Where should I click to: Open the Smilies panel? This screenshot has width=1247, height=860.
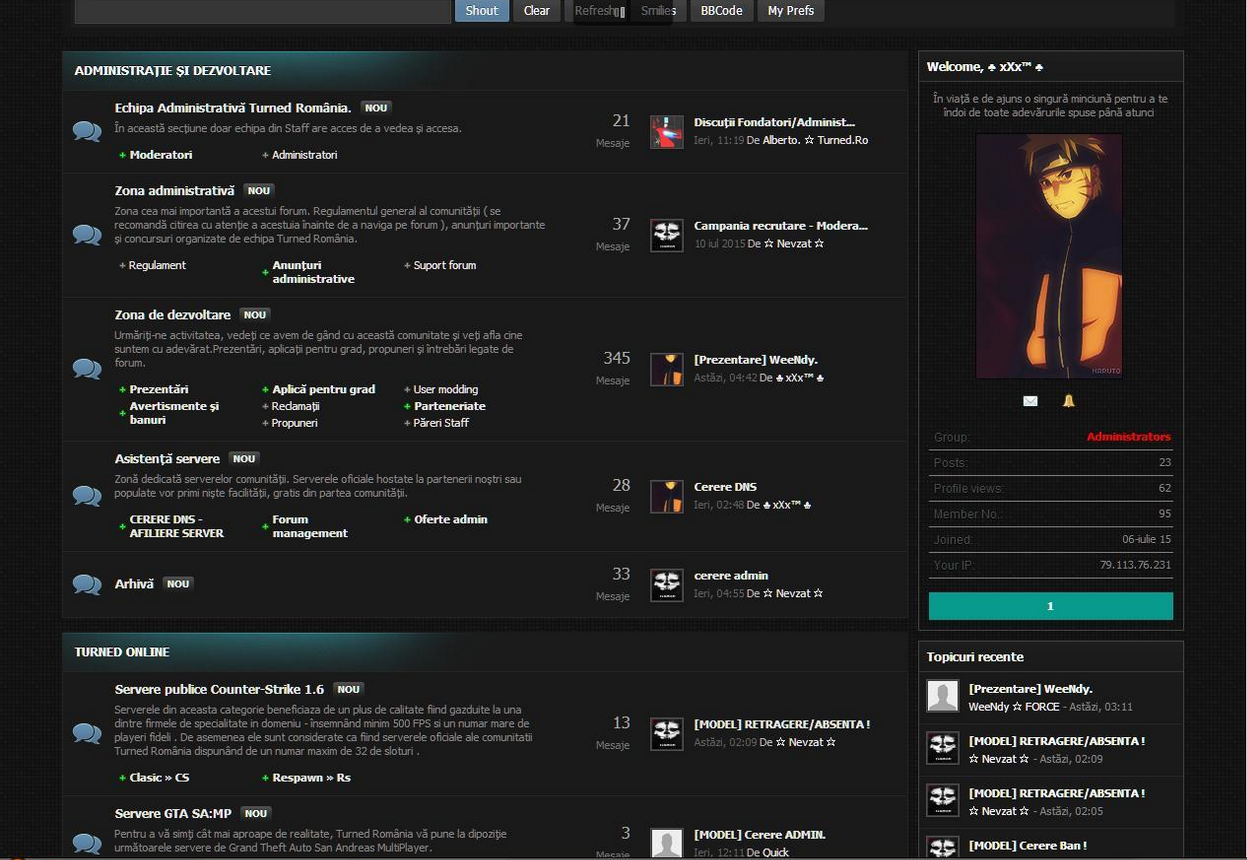tap(658, 11)
